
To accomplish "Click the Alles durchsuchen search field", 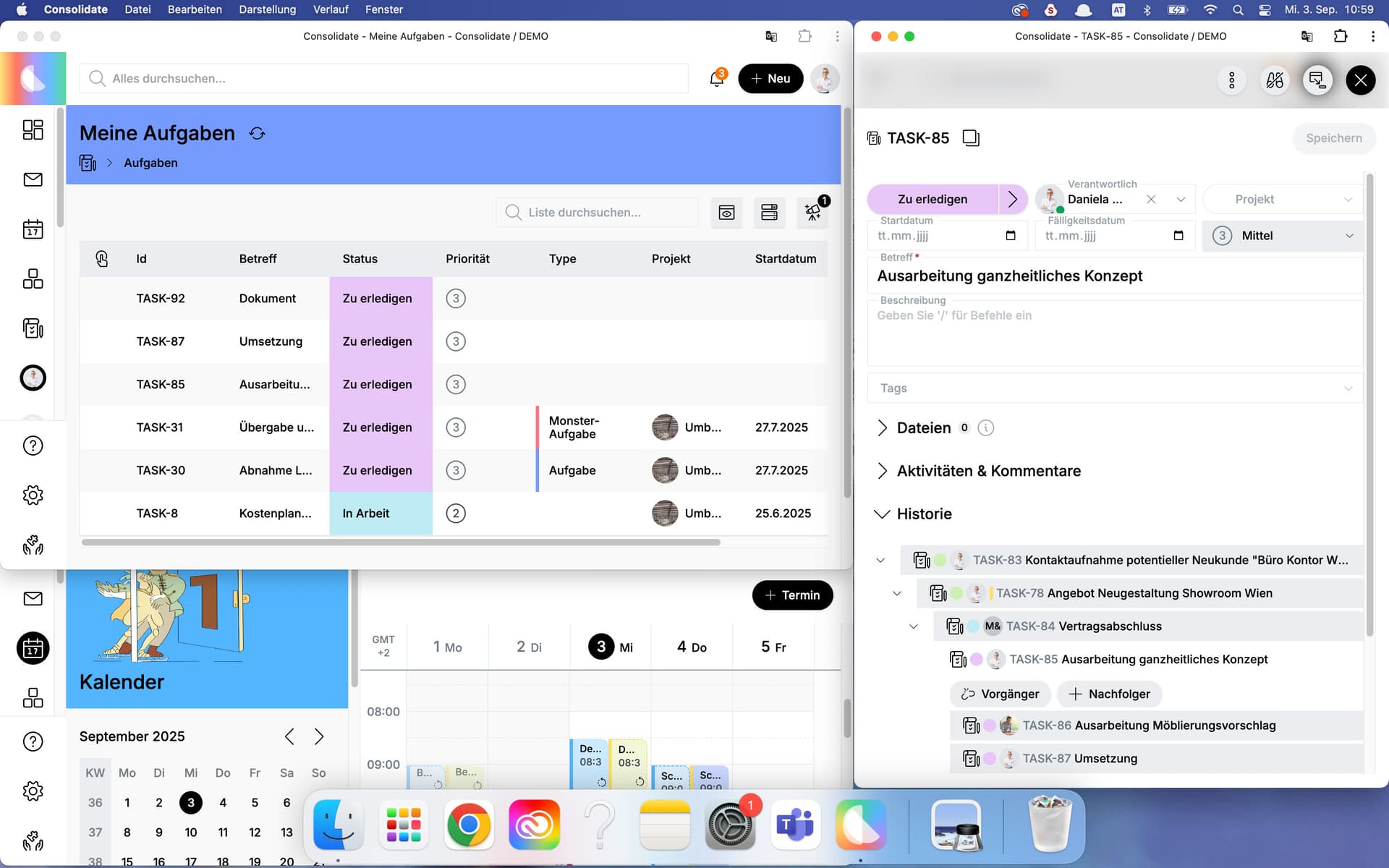I will pos(383,78).
